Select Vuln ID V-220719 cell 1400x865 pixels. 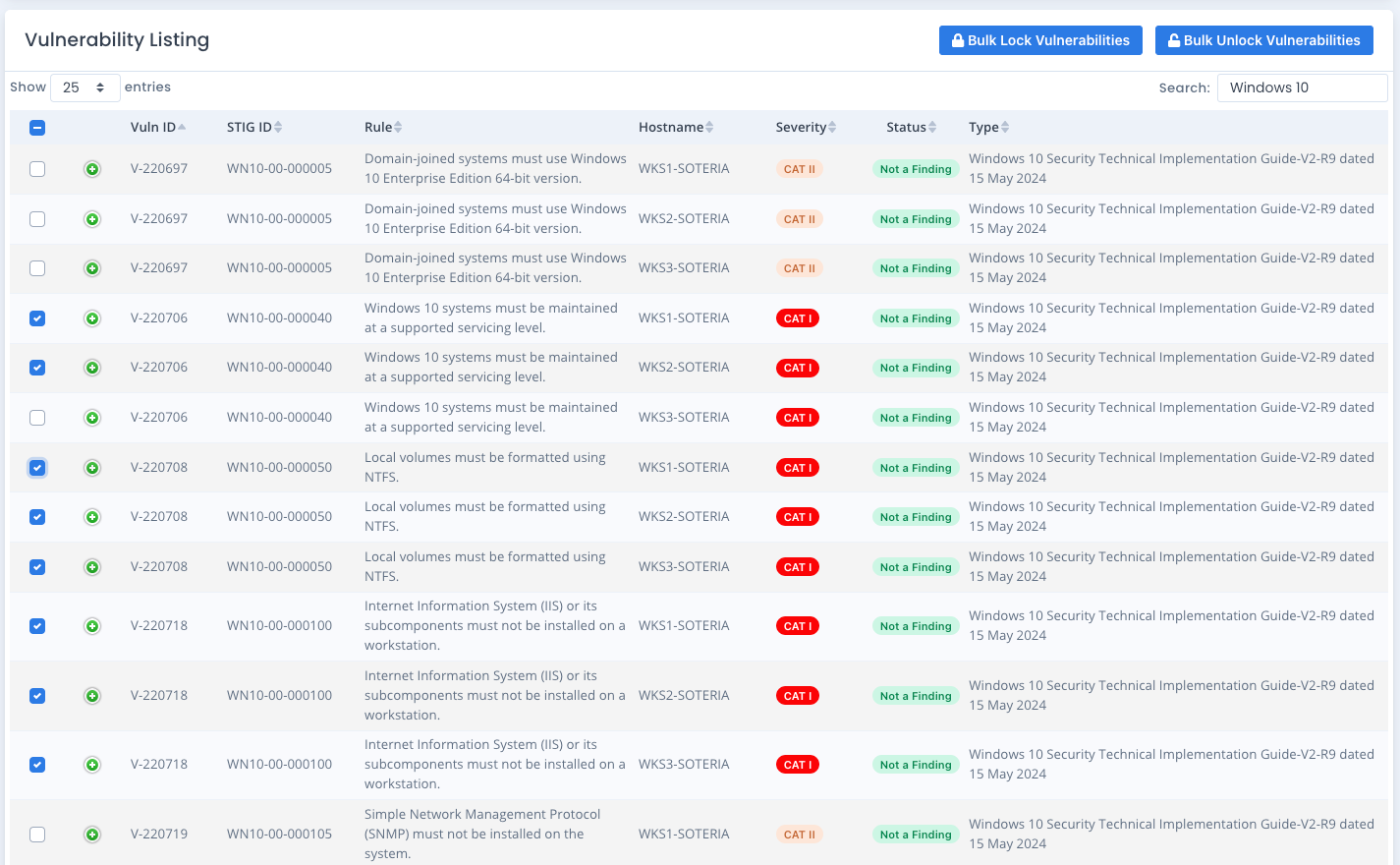[x=159, y=834]
